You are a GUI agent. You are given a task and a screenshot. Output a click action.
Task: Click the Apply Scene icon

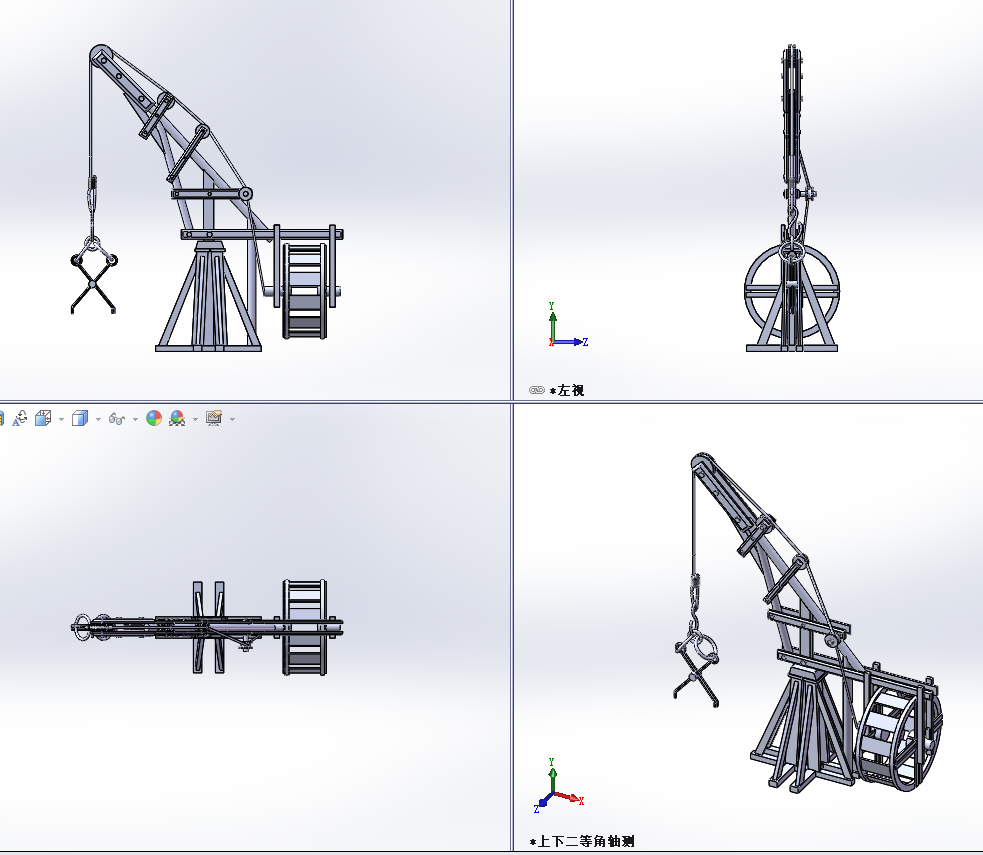(x=177, y=418)
